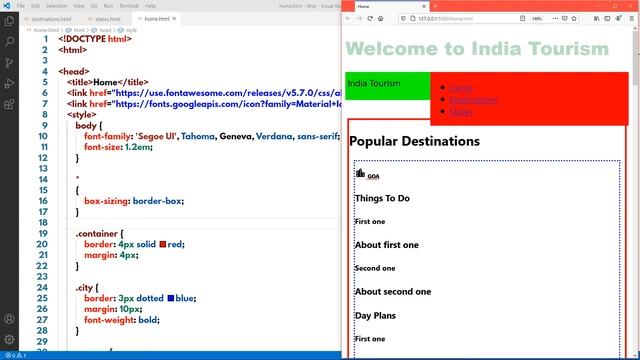Click the style breadcrumb segment
640x360 pixels.
[x=131, y=30]
